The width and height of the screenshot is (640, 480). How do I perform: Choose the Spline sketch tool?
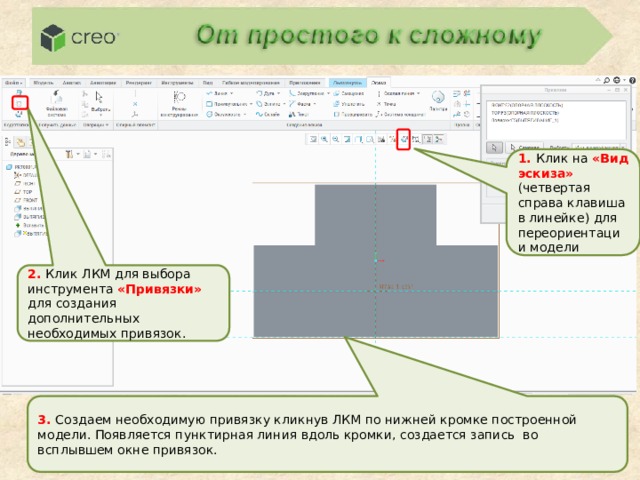pos(268,115)
